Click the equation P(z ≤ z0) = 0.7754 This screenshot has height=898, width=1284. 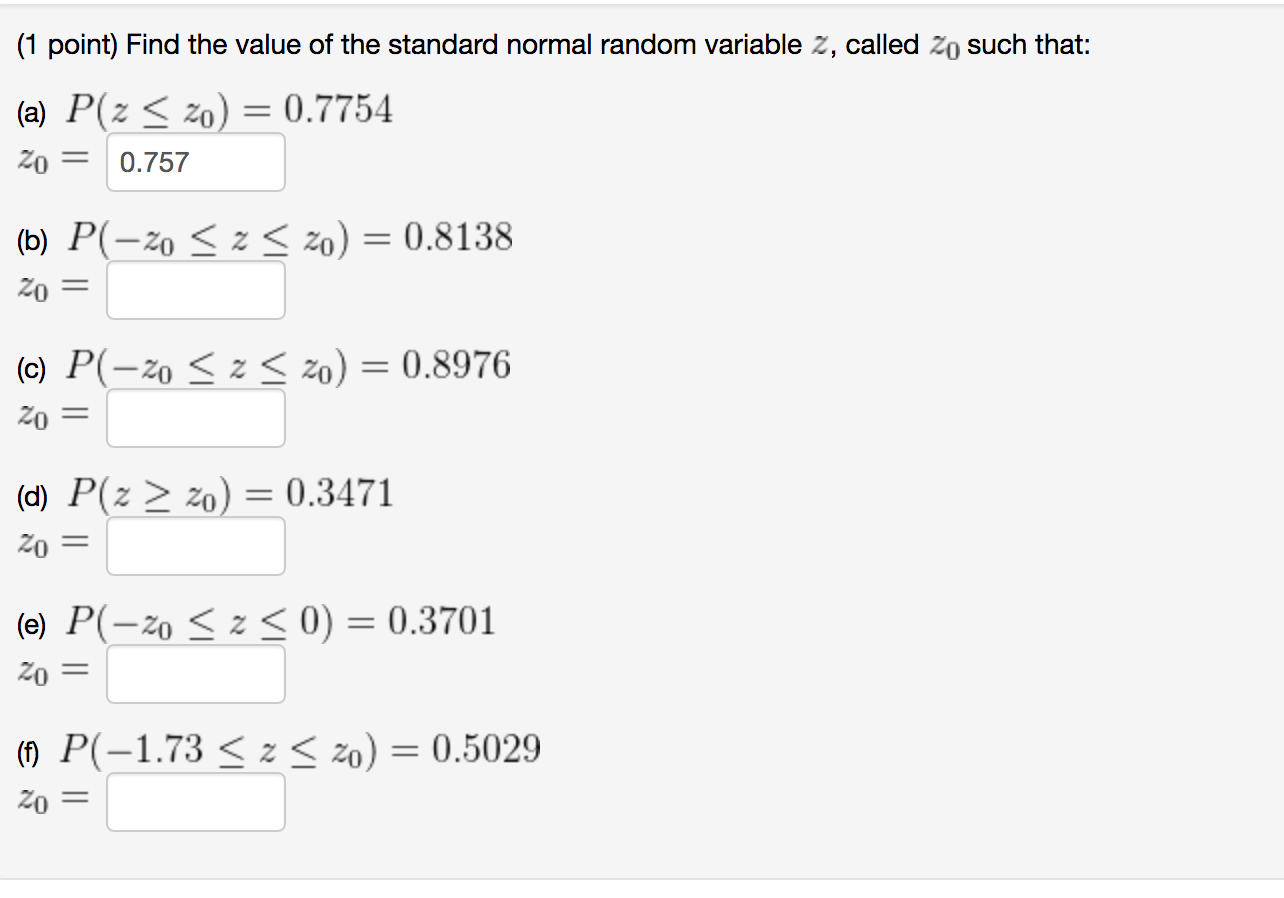click(x=230, y=111)
